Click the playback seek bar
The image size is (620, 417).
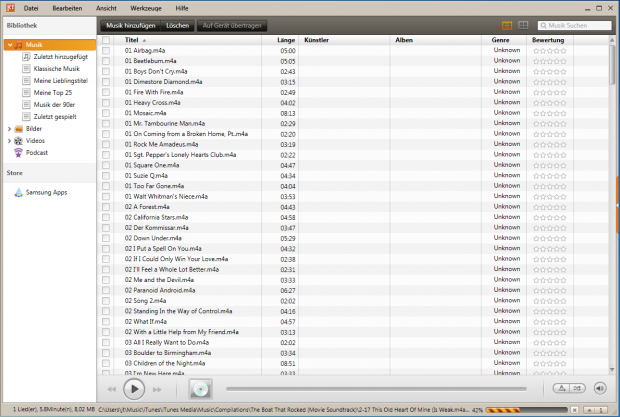click(376, 389)
